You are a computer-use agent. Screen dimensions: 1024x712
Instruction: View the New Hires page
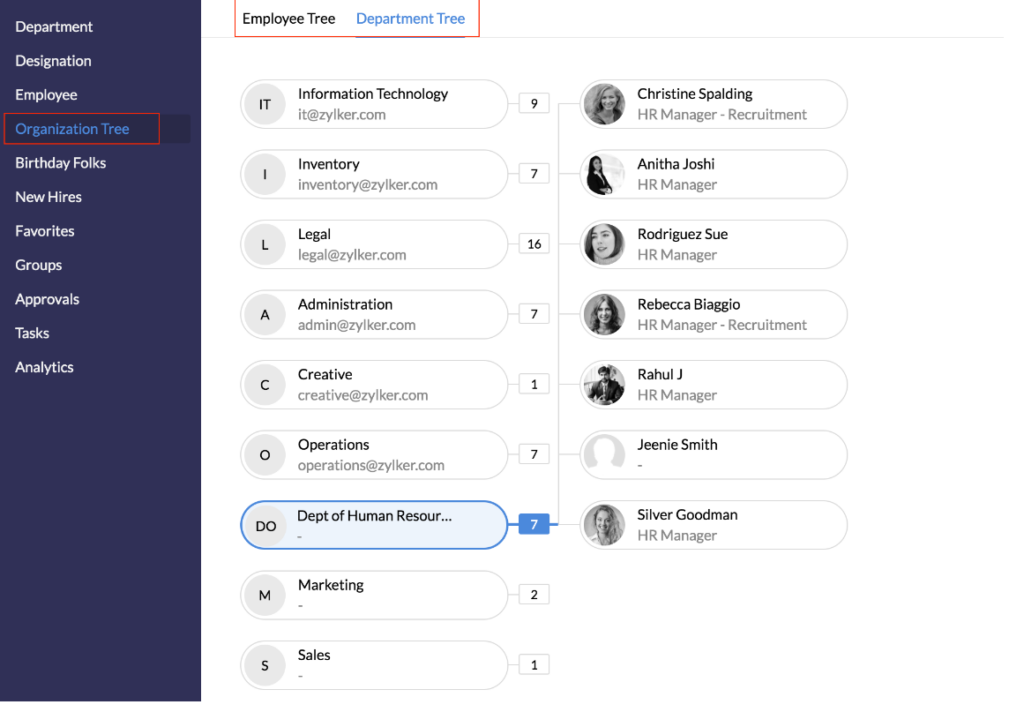click(48, 196)
